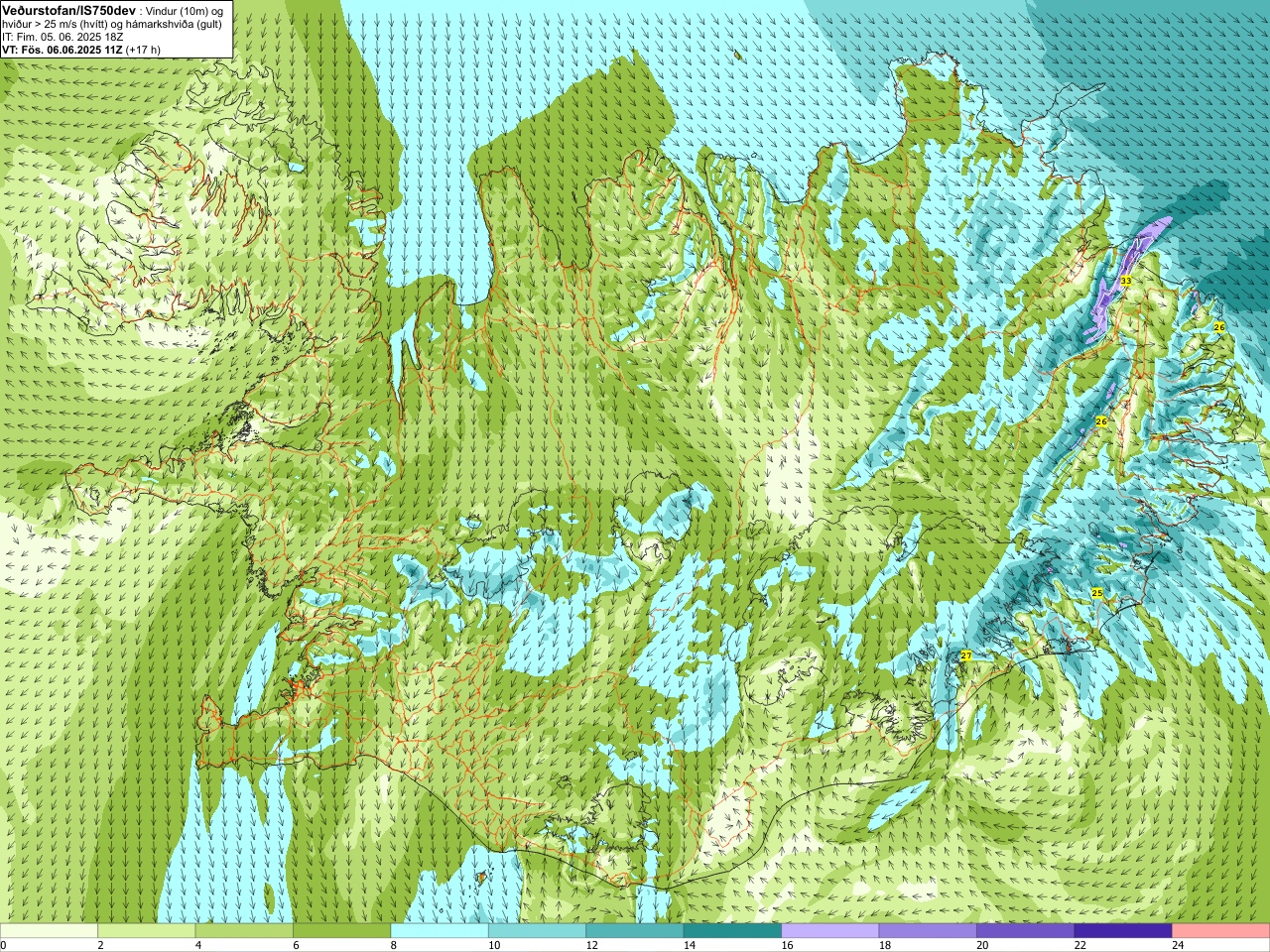Click the legend scale number 10
Image resolution: width=1270 pixels, height=952 pixels.
pos(494,945)
